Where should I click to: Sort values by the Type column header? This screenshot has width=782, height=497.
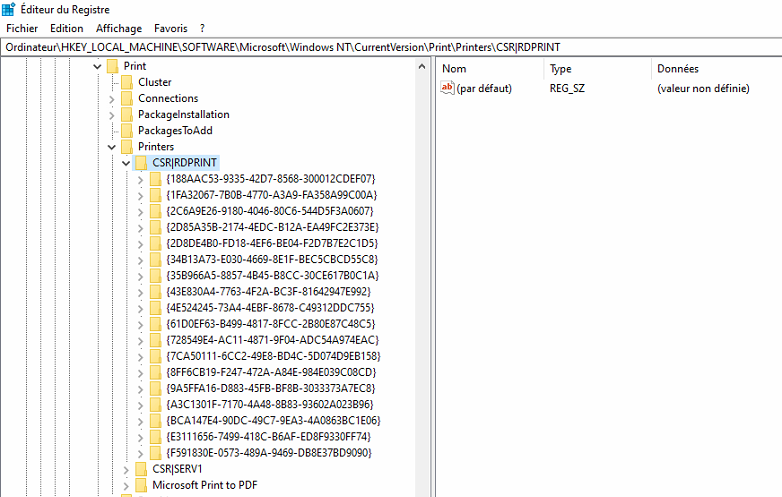pyautogui.click(x=560, y=68)
